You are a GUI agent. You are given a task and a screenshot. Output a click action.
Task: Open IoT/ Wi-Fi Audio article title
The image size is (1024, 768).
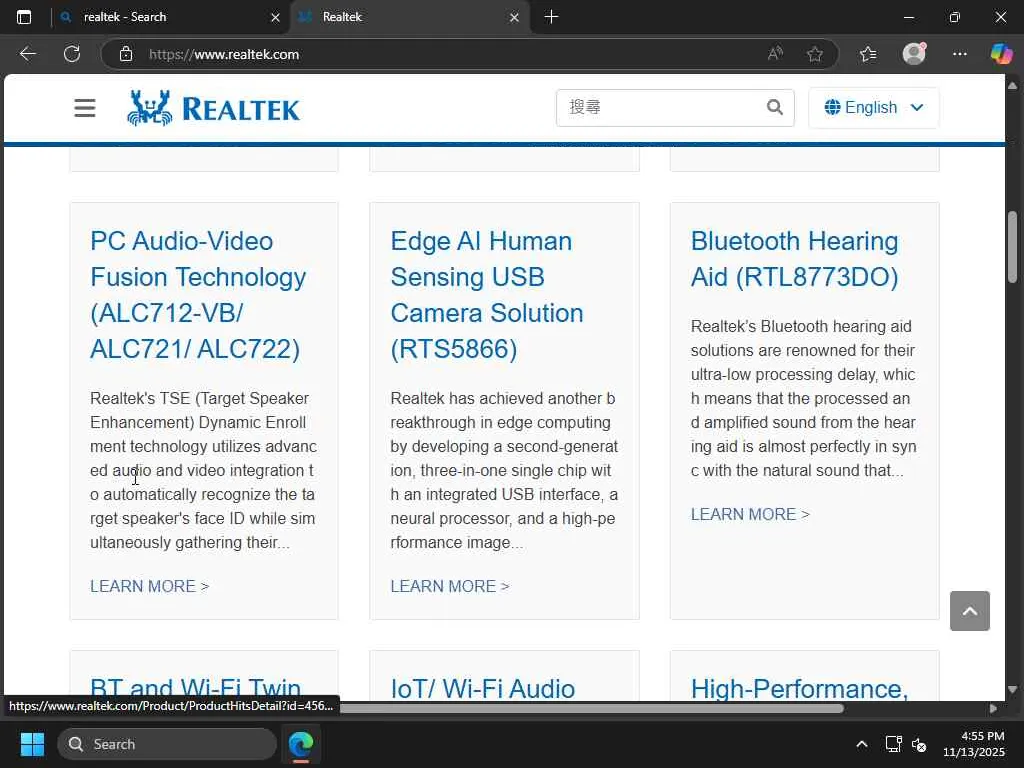(483, 688)
